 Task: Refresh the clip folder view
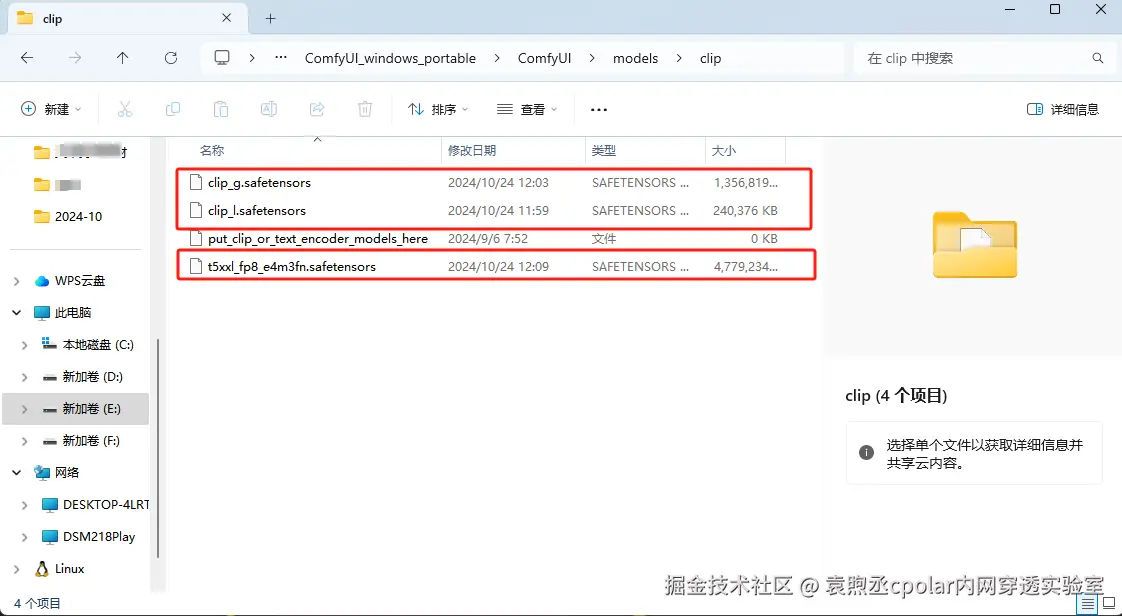click(170, 58)
